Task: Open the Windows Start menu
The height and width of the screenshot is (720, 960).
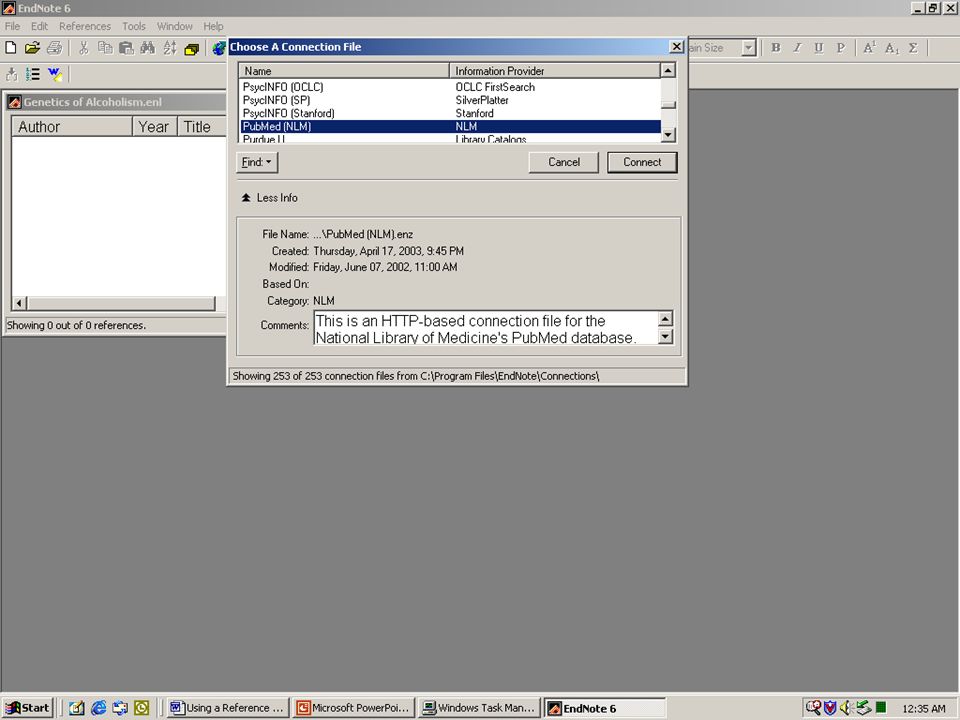Action: click(x=28, y=708)
